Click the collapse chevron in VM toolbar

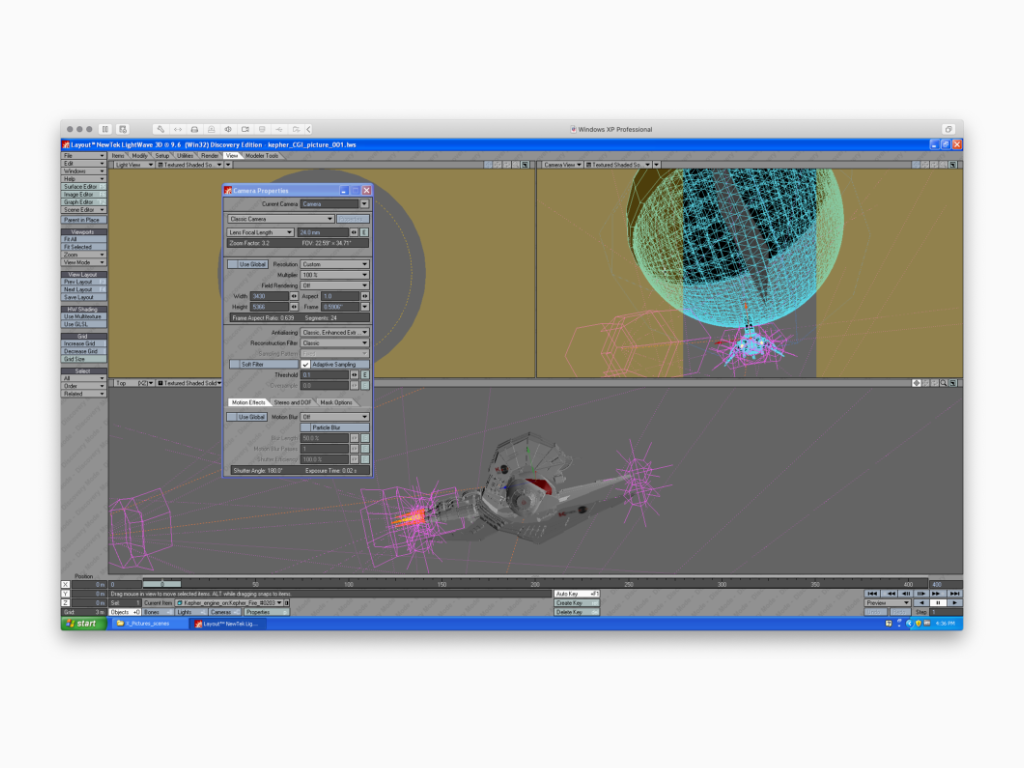(309, 129)
